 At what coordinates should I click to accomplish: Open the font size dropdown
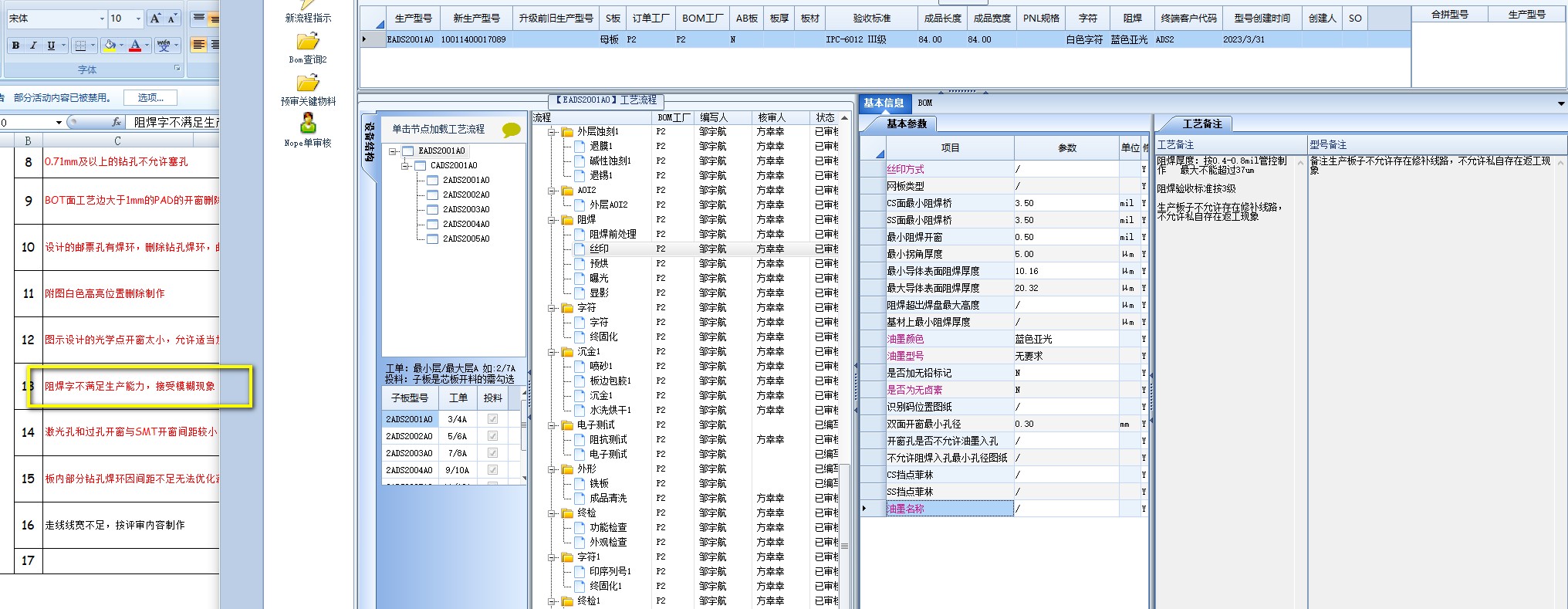tap(138, 19)
